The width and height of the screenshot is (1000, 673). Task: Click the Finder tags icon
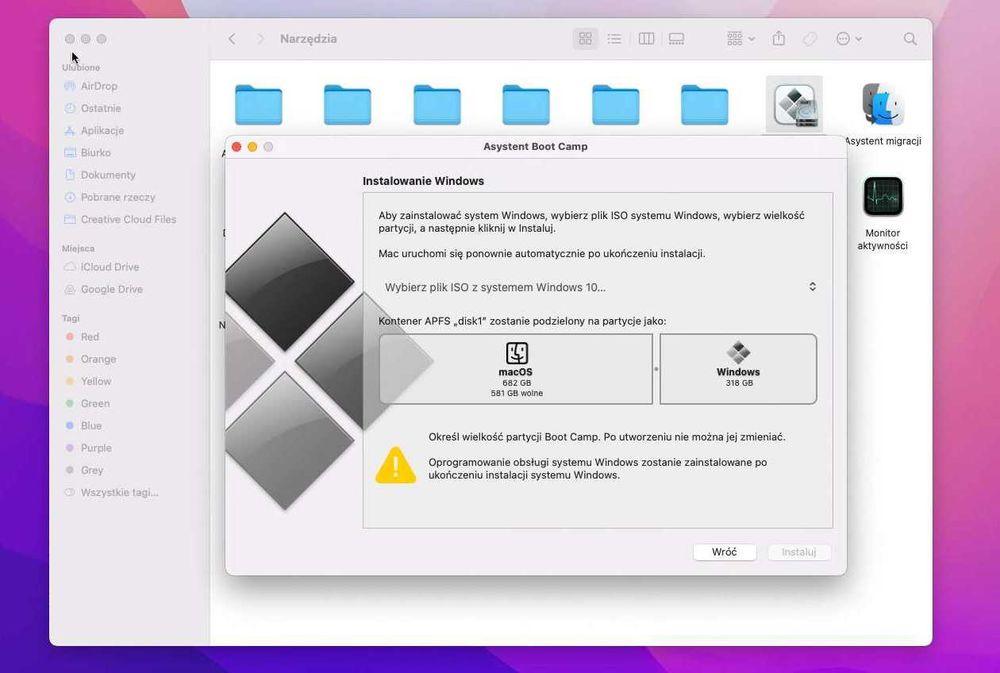click(x=810, y=39)
